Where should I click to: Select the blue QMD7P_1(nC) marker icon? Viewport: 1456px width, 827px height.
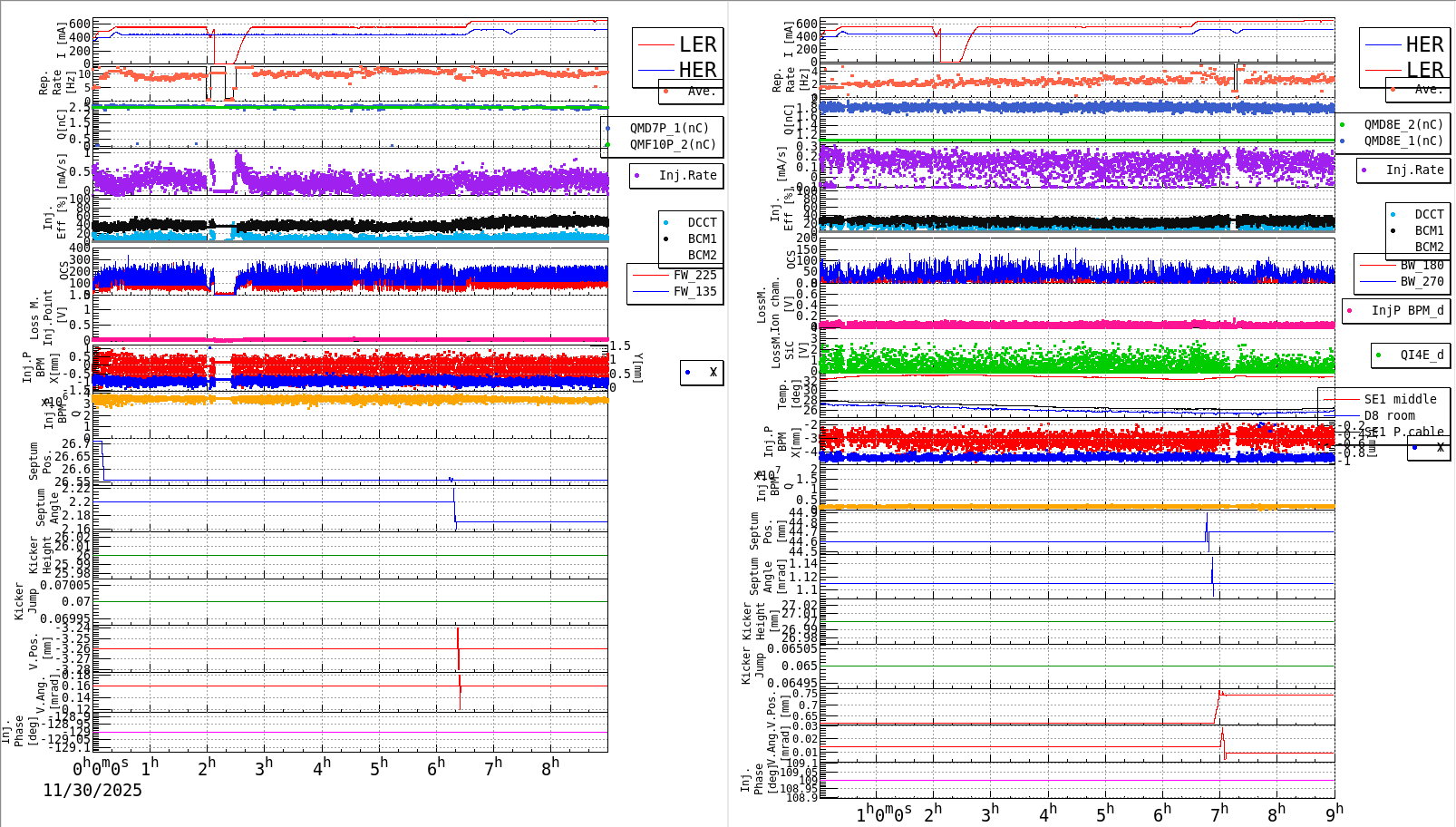coord(608,128)
